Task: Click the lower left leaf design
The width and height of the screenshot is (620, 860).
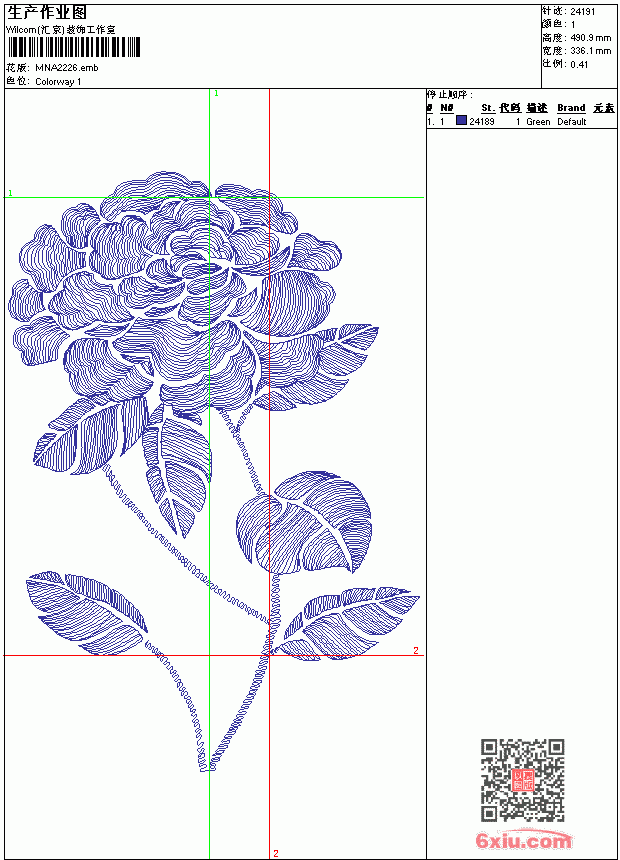Action: tap(87, 612)
